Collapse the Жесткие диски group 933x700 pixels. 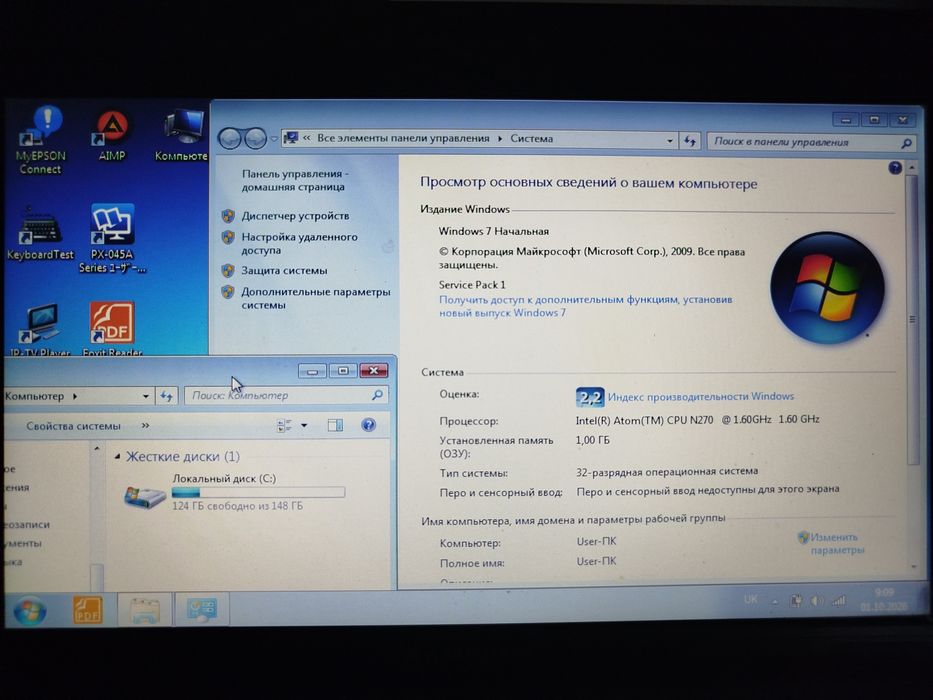[117, 457]
